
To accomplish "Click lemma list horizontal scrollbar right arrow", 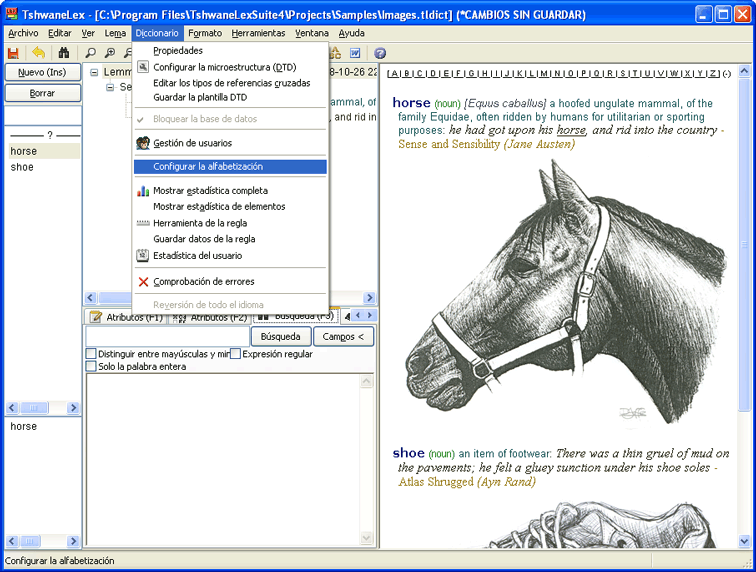I will click(x=73, y=408).
